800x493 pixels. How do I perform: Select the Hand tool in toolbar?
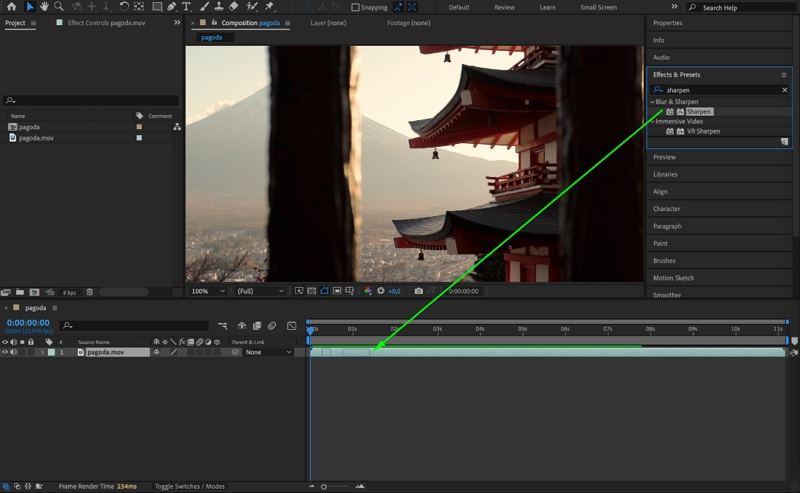[x=45, y=7]
